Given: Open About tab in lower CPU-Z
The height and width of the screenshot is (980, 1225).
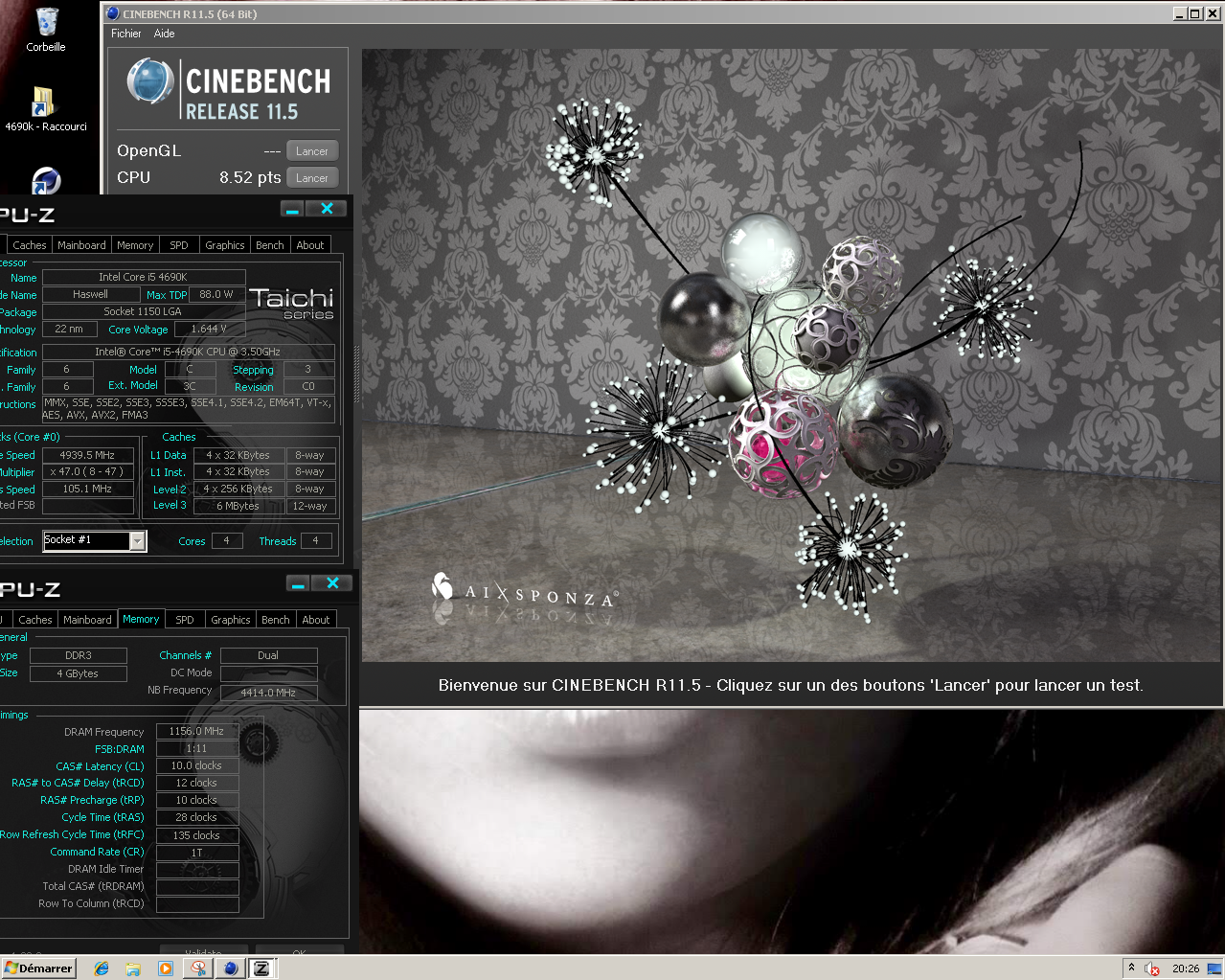Looking at the screenshot, I should pos(316,620).
